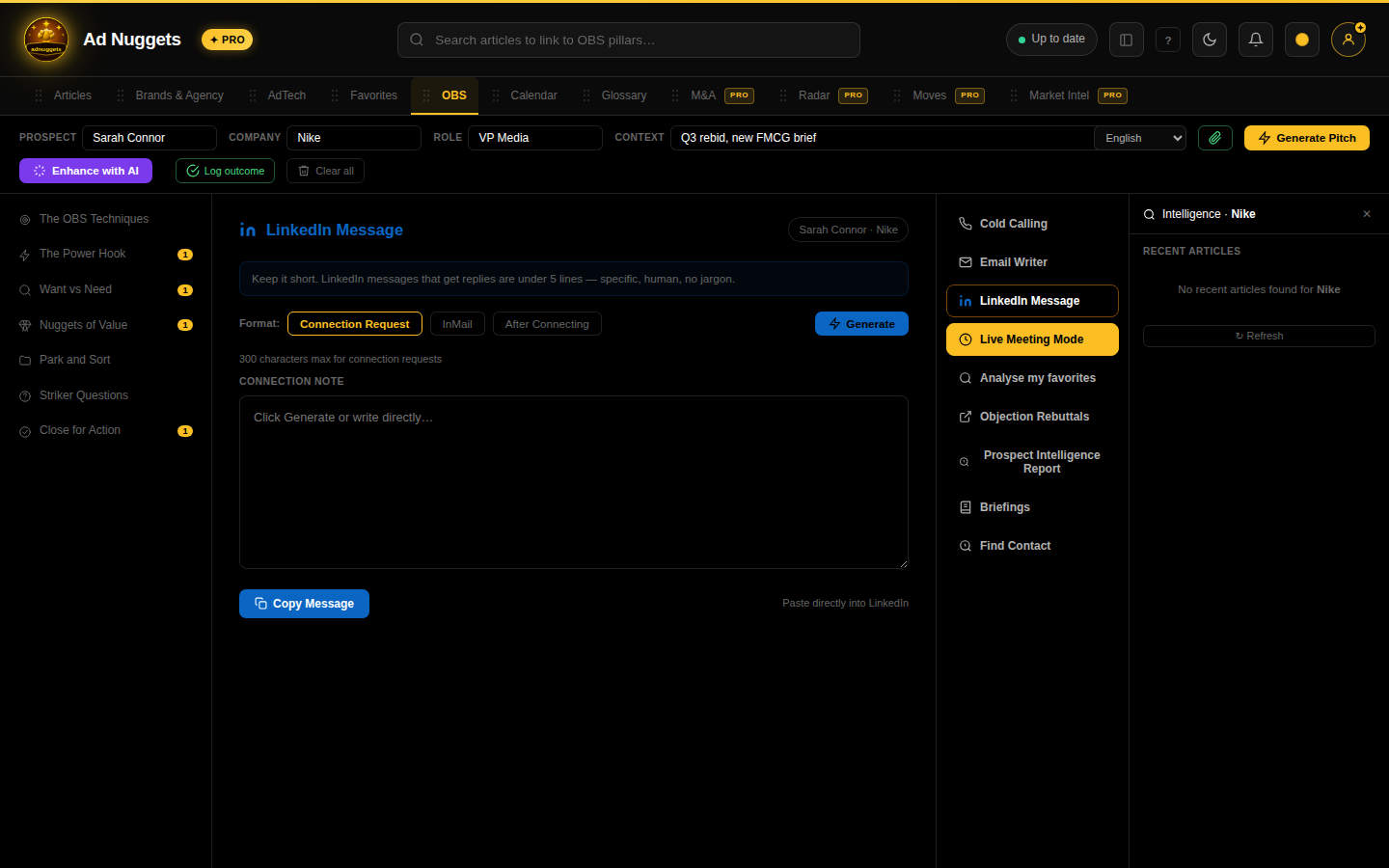
Task: Toggle the sidebar layout icon
Action: click(1126, 40)
